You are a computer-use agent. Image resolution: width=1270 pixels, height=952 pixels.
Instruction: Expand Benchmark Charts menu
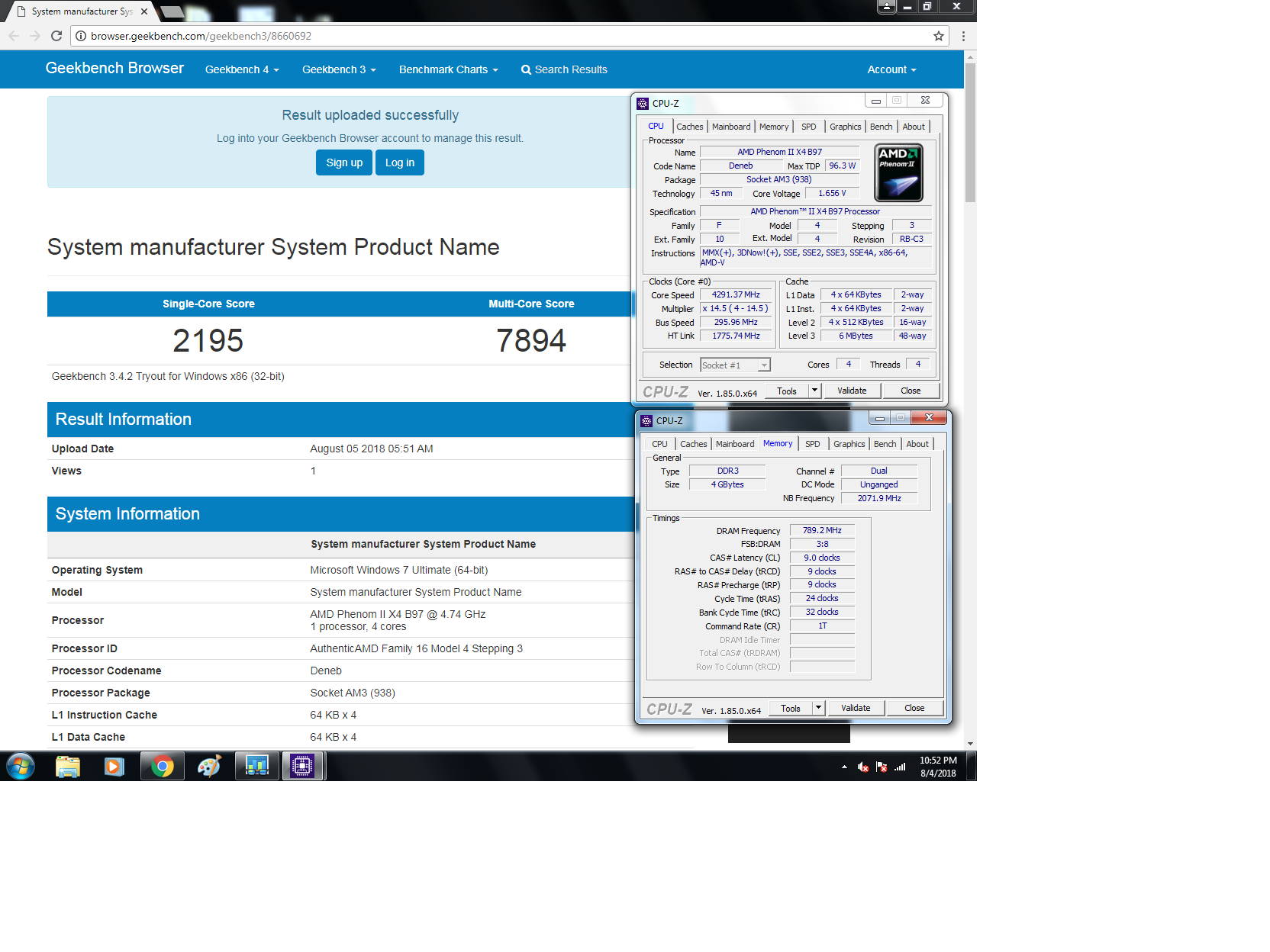tap(449, 69)
